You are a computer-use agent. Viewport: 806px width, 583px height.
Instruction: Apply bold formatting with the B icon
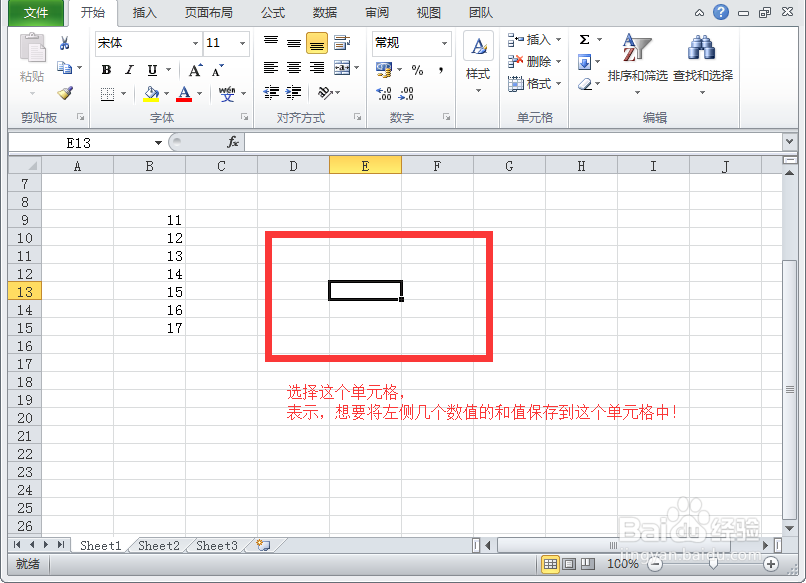point(106,68)
